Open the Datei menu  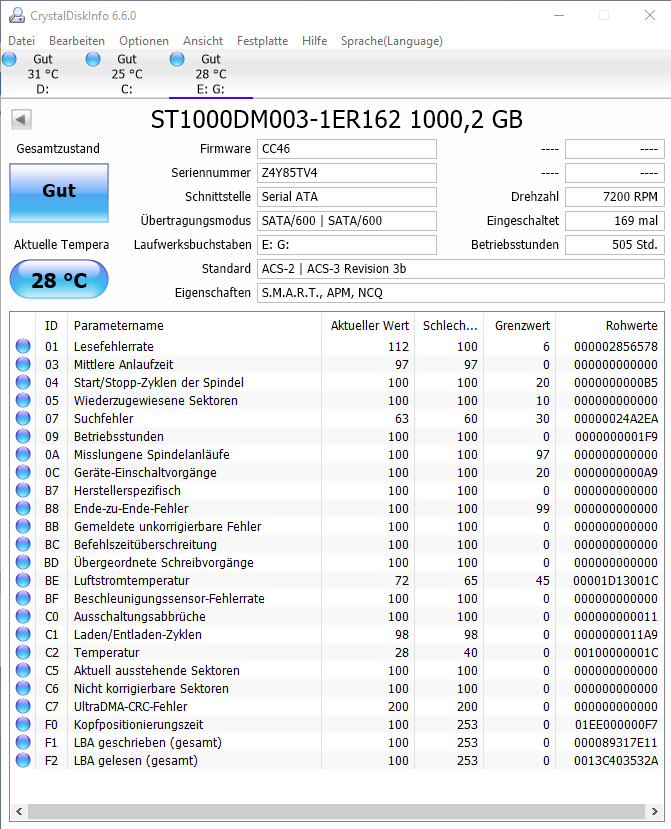[x=22, y=41]
